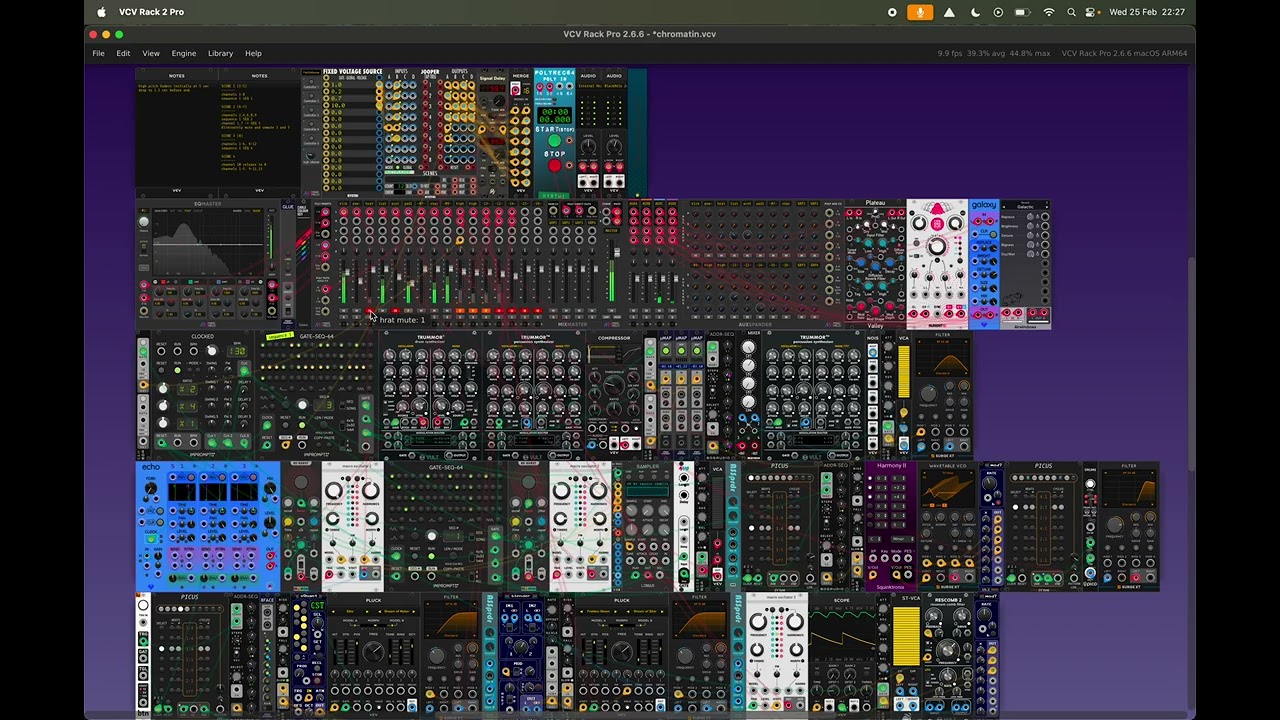Click the first NOTES module text area
The width and height of the screenshot is (1280, 720).
[177, 135]
